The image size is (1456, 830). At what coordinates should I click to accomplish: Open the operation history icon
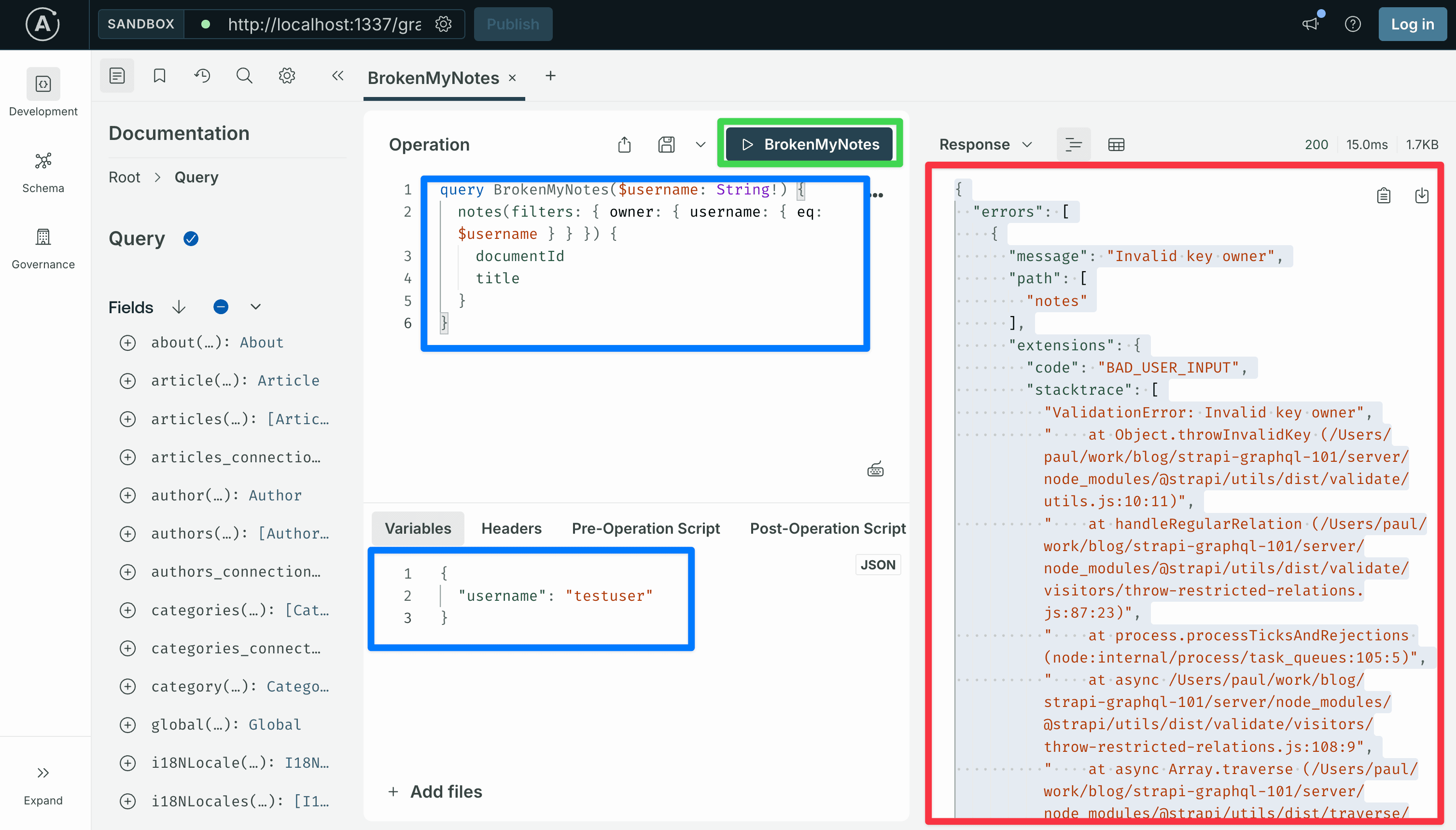pyautogui.click(x=202, y=75)
